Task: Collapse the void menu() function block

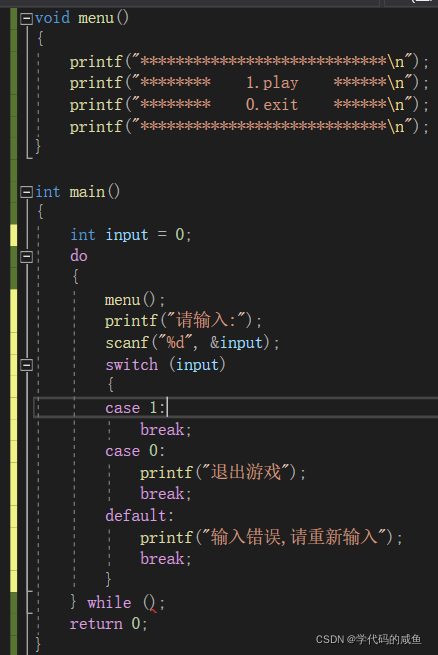Action: 26,18
